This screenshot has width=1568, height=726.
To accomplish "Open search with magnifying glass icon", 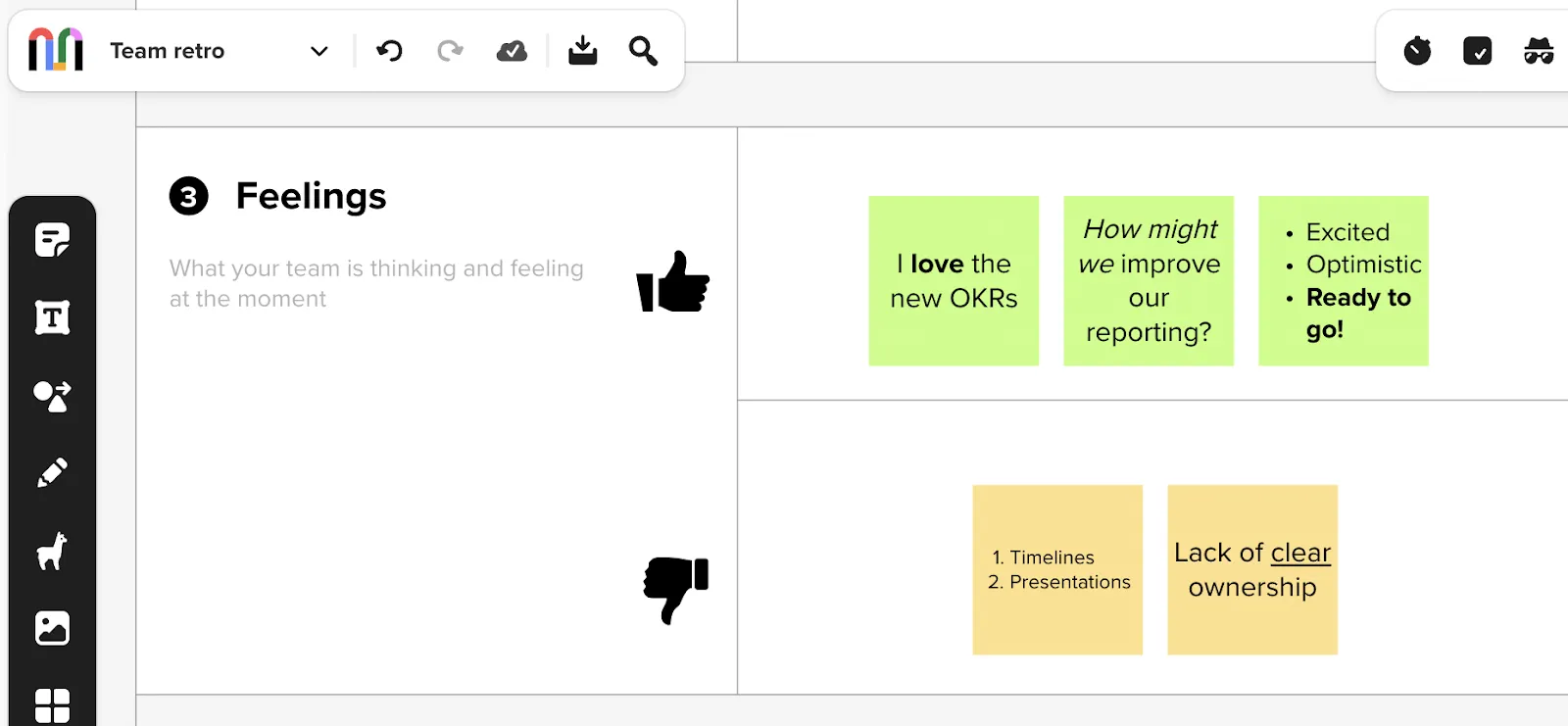I will (643, 51).
